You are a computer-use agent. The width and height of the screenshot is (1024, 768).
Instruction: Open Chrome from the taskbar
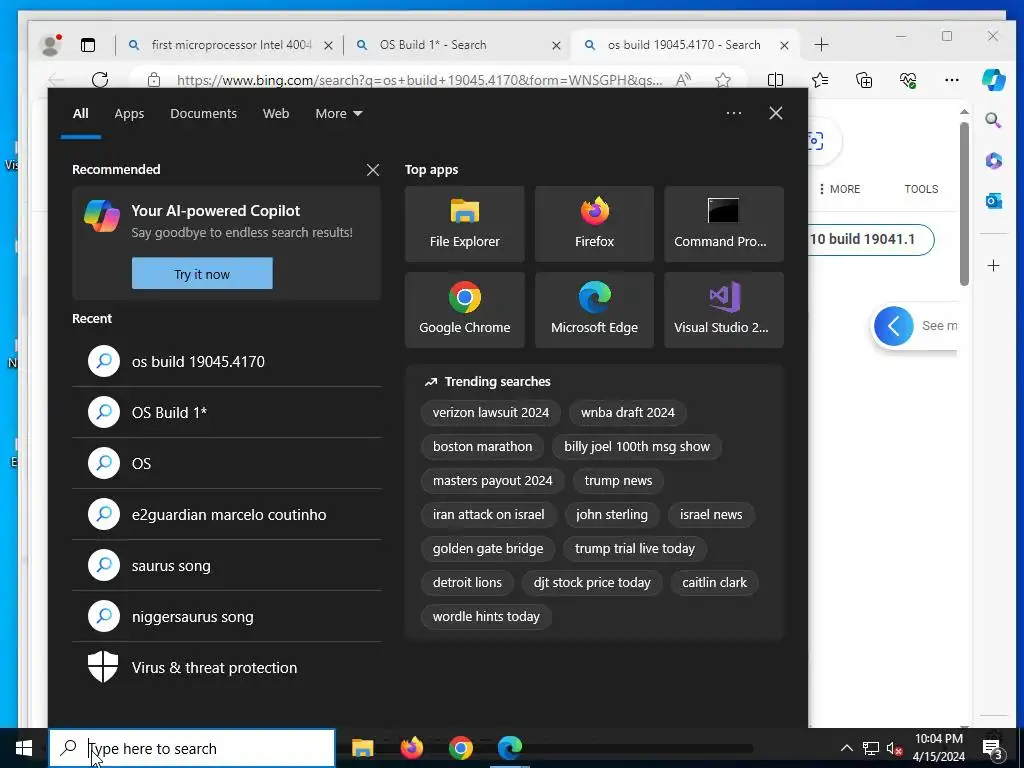tap(460, 748)
